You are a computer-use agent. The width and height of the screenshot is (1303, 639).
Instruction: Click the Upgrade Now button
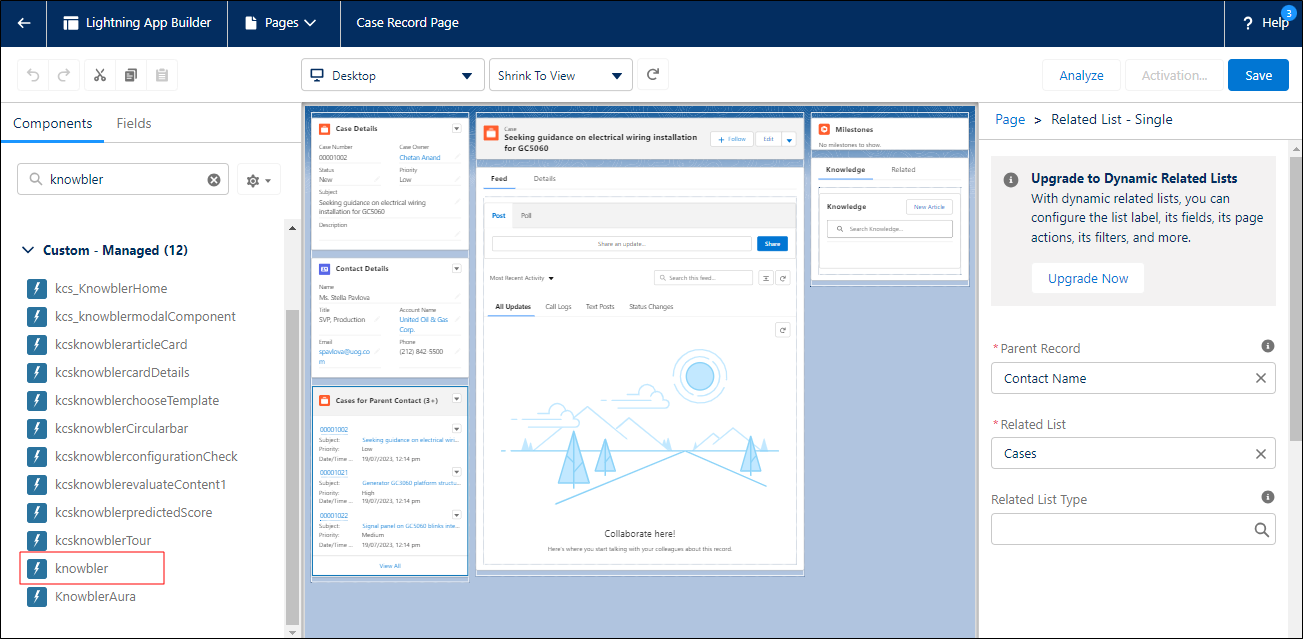(x=1088, y=278)
